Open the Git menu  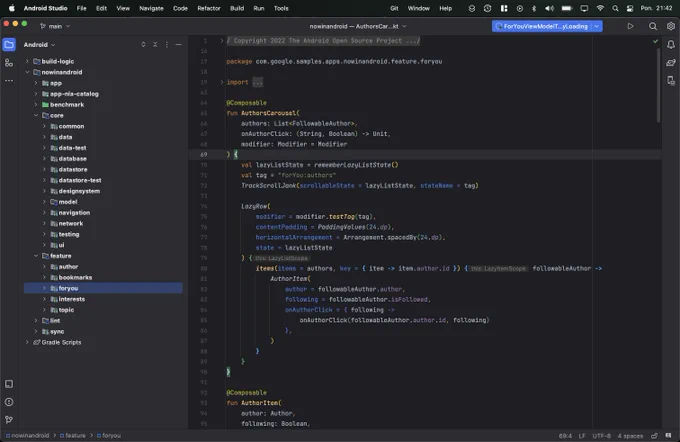coord(394,8)
